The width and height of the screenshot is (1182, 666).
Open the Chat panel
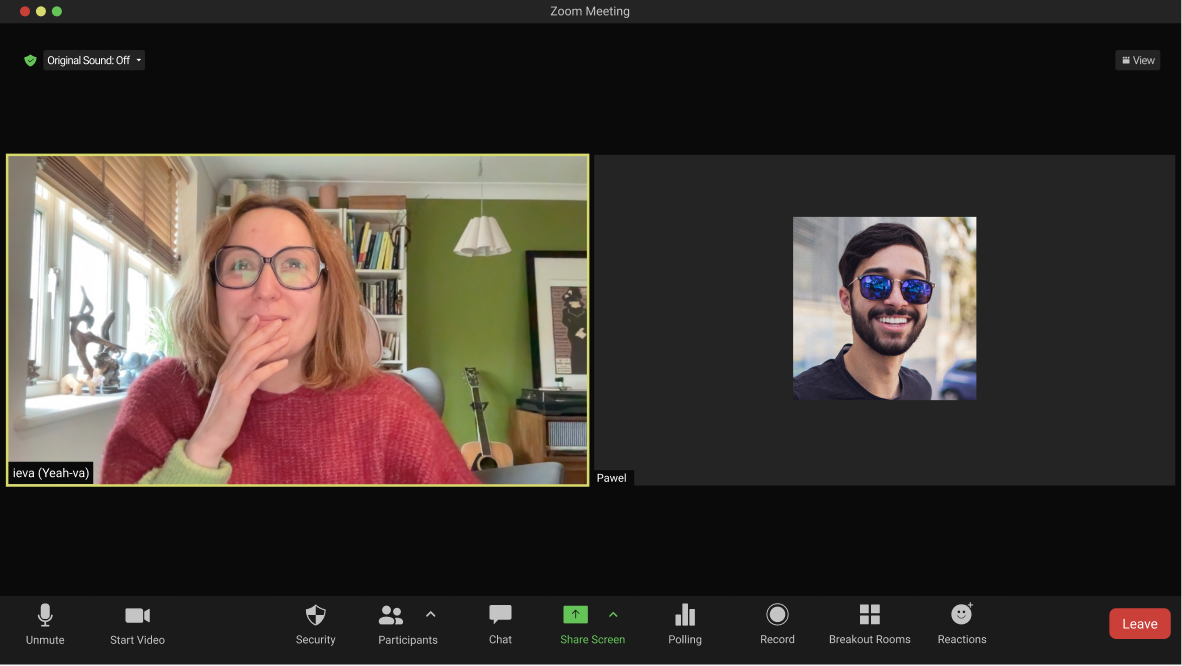500,625
